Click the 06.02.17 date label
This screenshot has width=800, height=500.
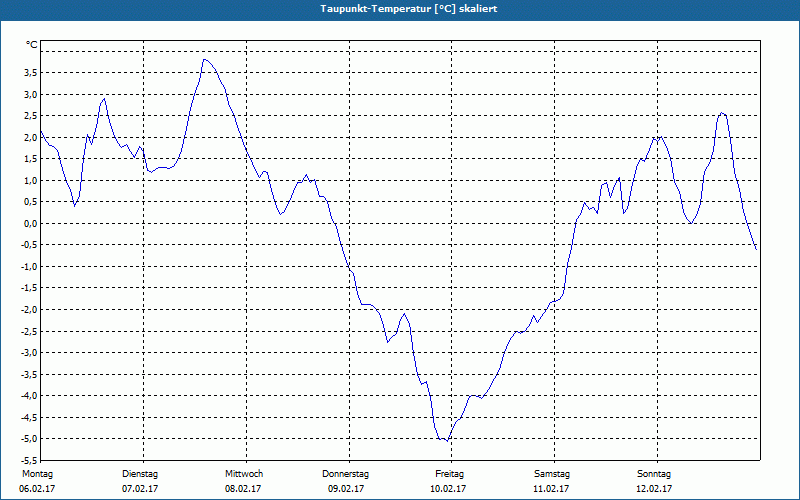(x=37, y=489)
